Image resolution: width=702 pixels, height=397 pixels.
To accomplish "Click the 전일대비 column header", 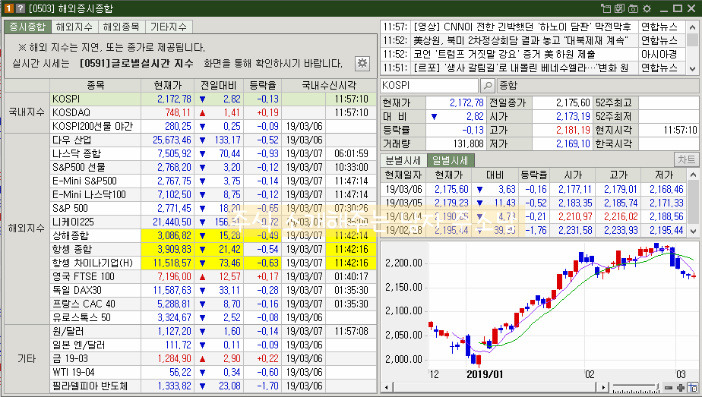I will coord(219,85).
